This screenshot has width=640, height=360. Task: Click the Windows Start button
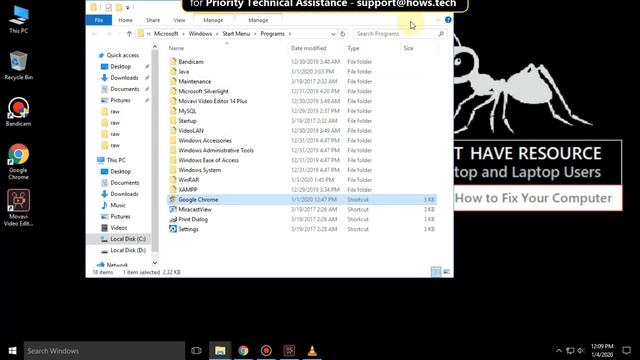(x=12, y=351)
